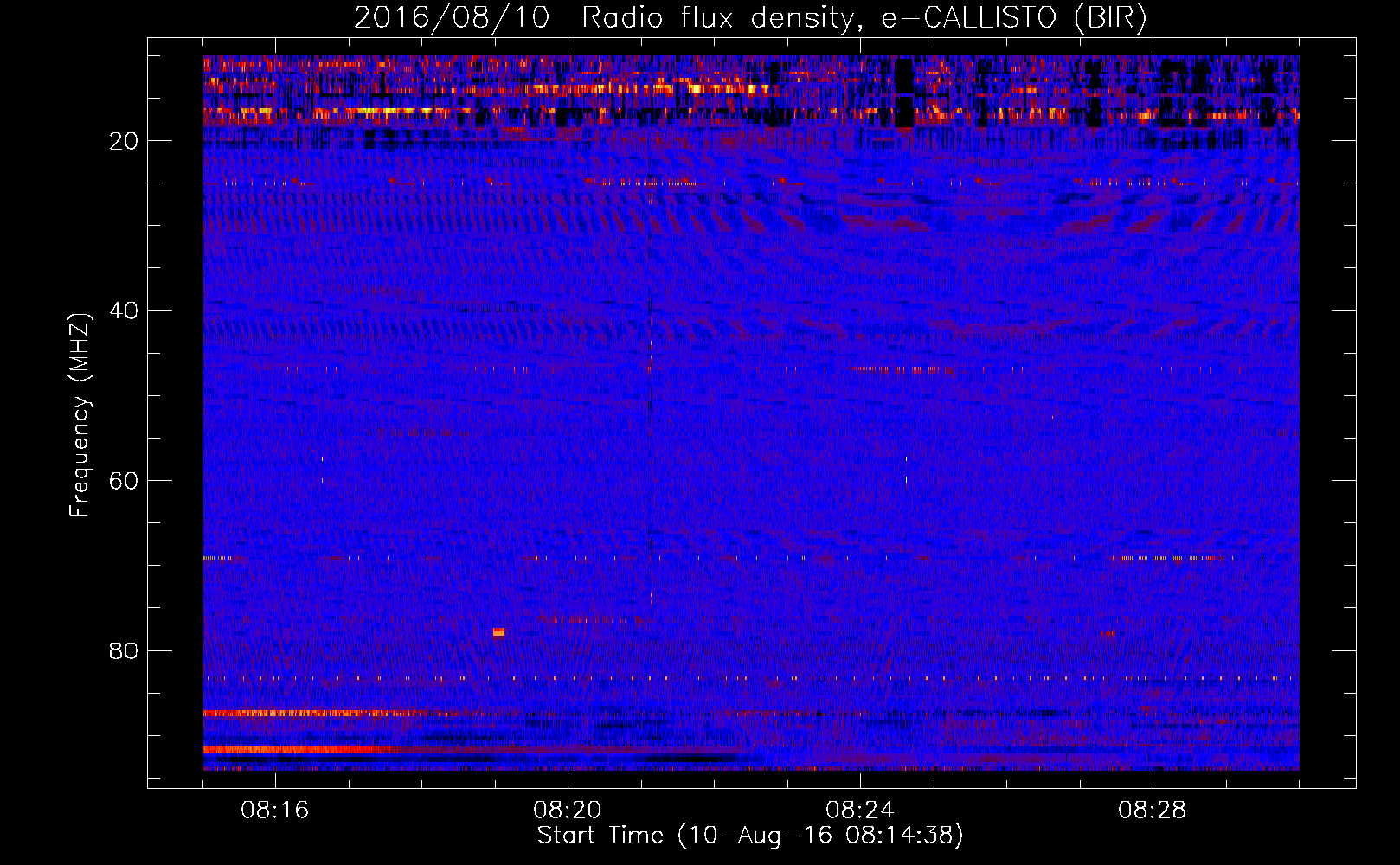The width and height of the screenshot is (1400, 865).
Task: Select the "Frequency (MHZ)" axis label
Action: [x=80, y=414]
